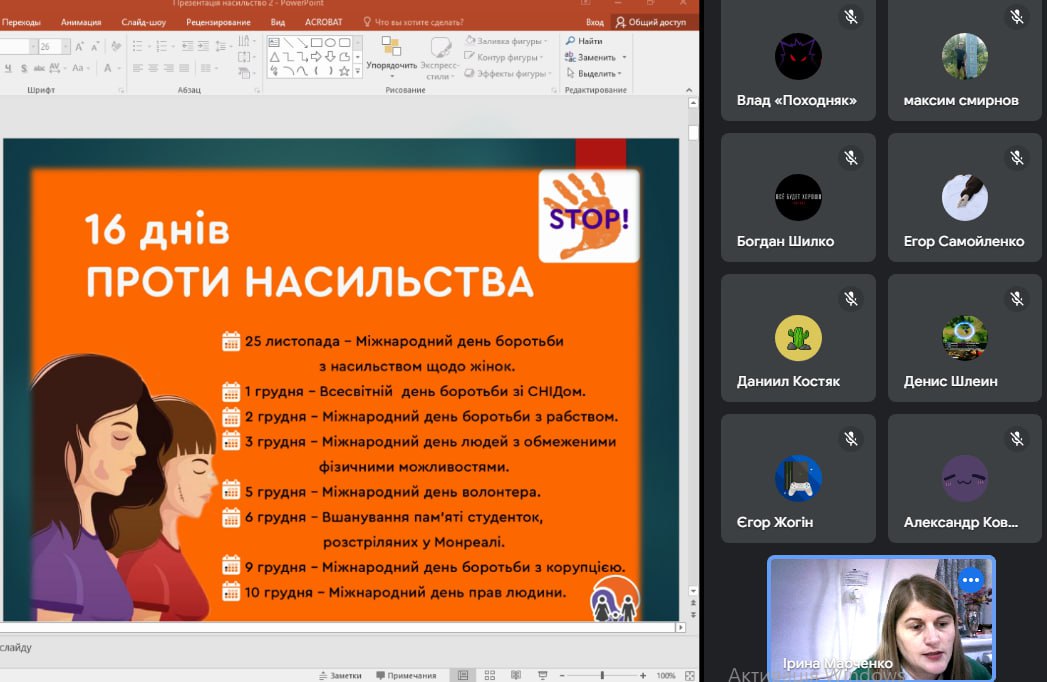
Task: Expand the shapes gallery more button
Action: tap(358, 71)
